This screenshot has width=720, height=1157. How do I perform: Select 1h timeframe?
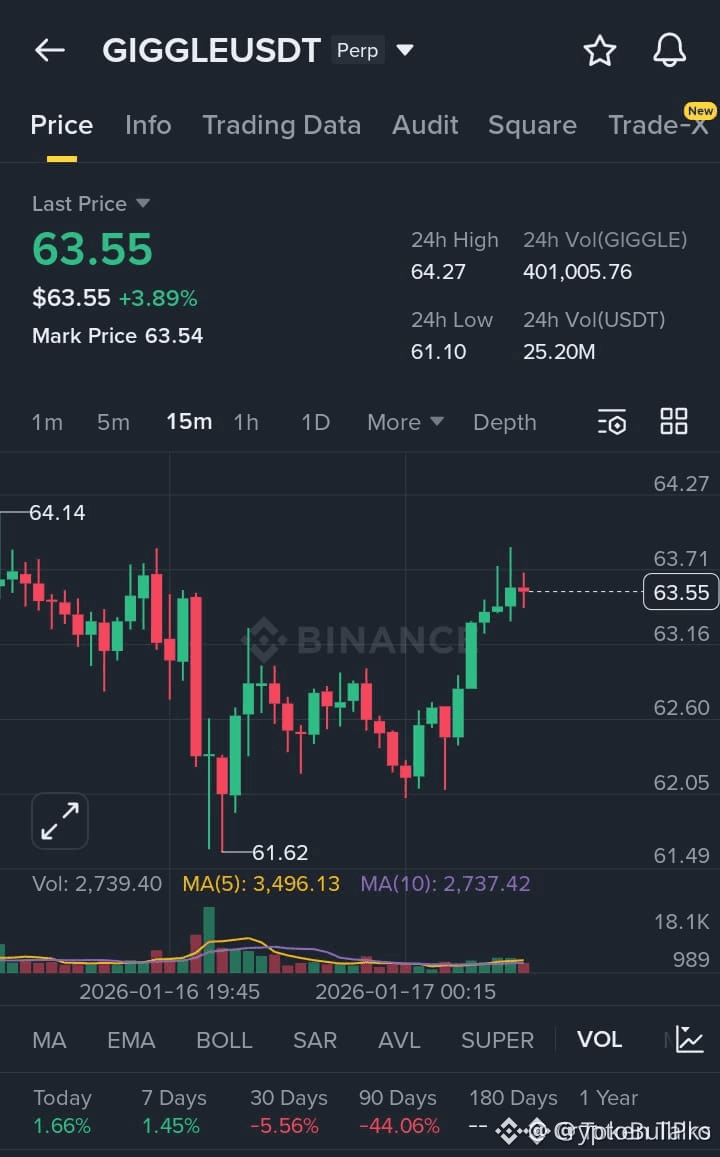pos(246,422)
